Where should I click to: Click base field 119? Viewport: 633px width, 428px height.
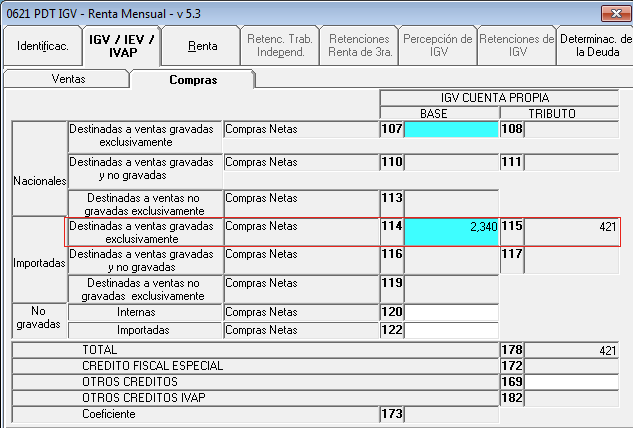tap(451, 289)
